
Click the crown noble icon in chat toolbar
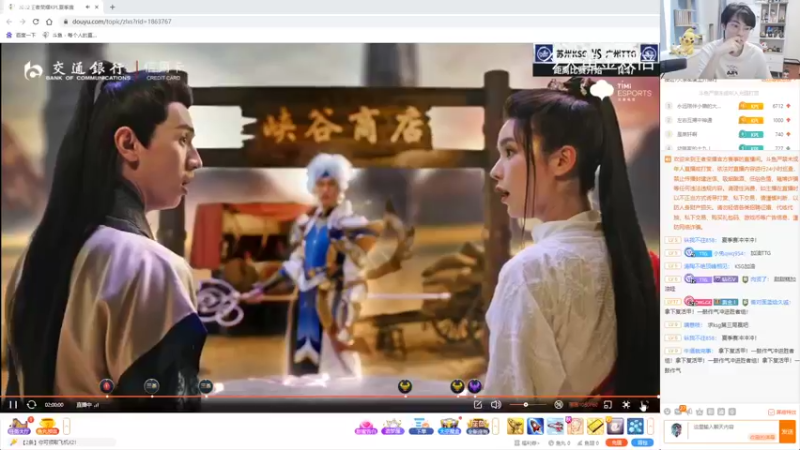(699, 411)
